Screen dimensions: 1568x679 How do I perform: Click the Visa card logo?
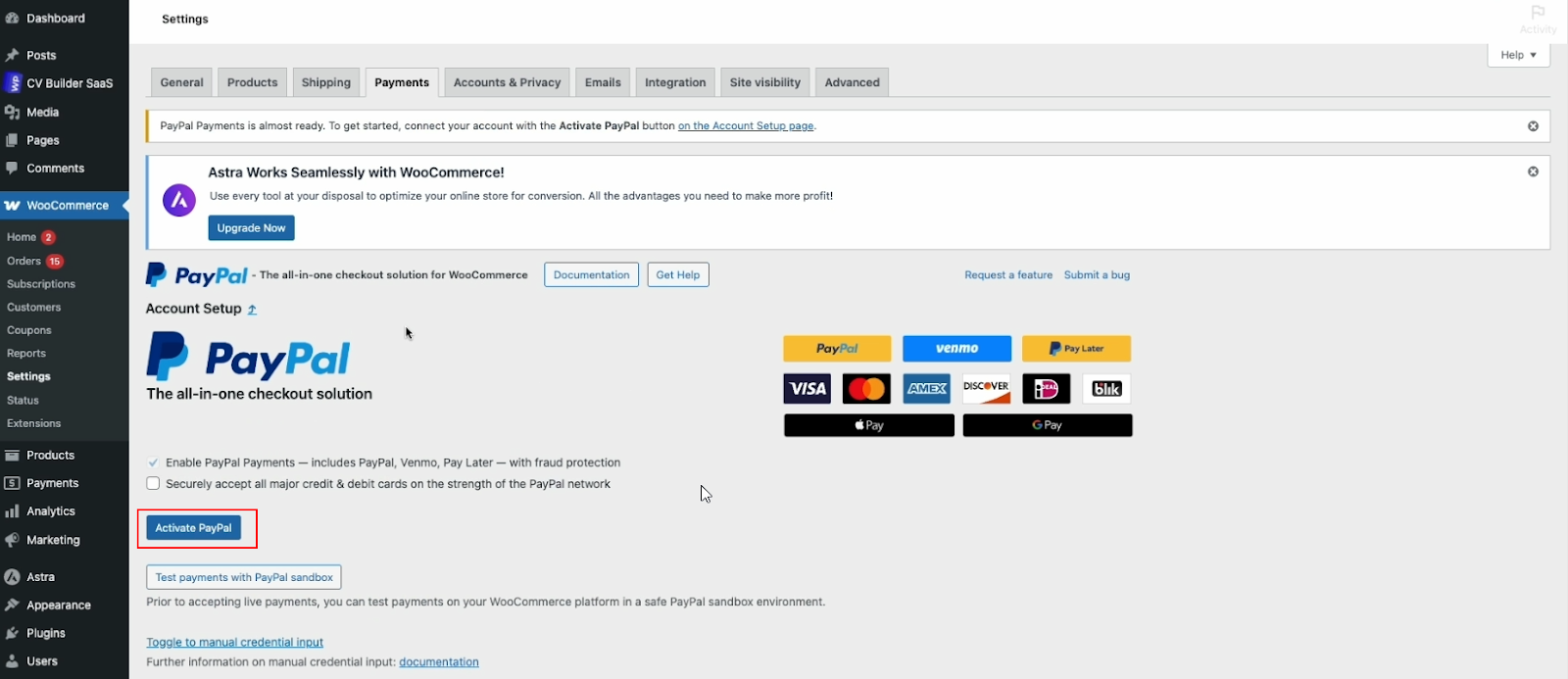(808, 389)
